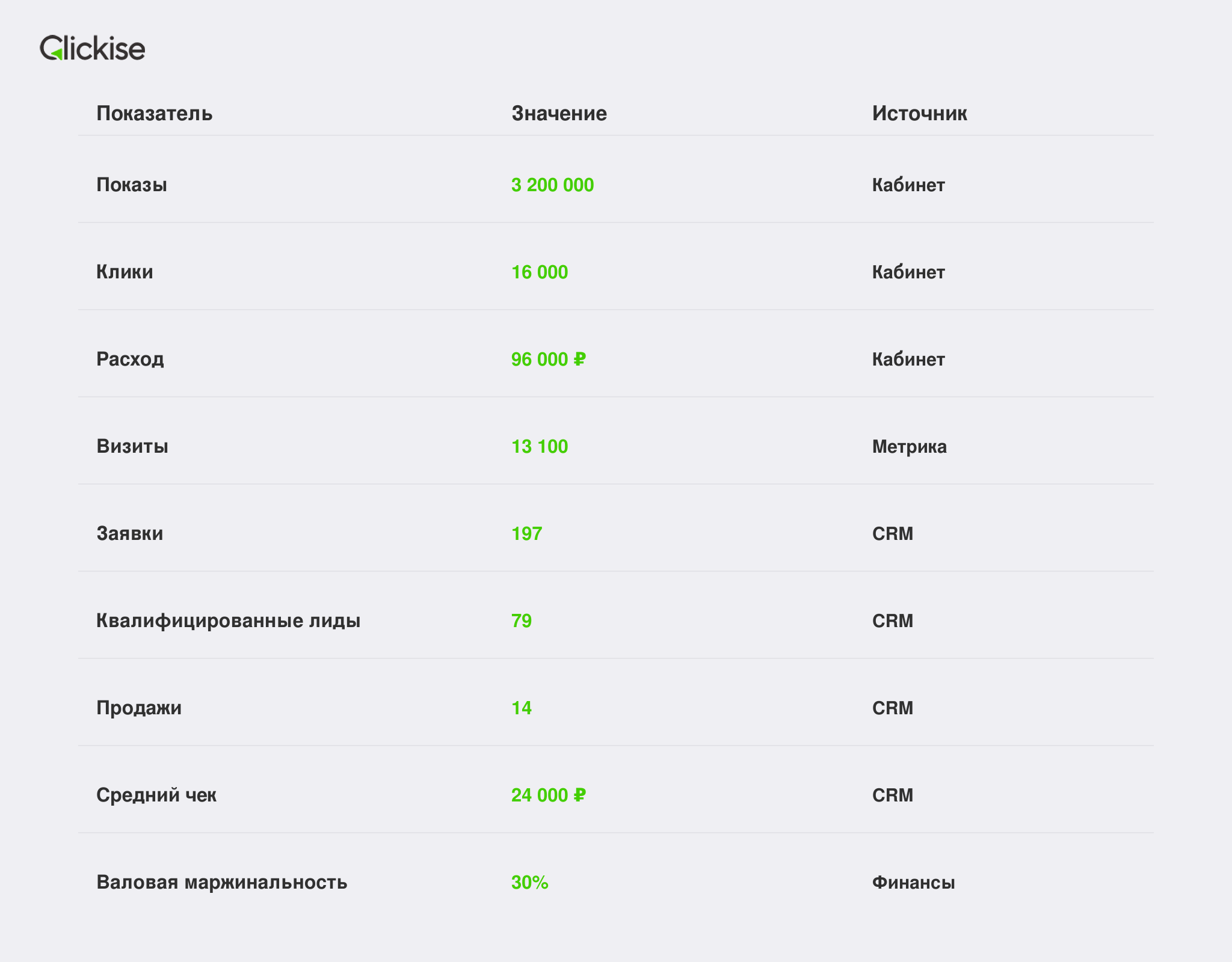This screenshot has height=962, width=1232.
Task: Select the Метрика source cell
Action: click(x=909, y=446)
